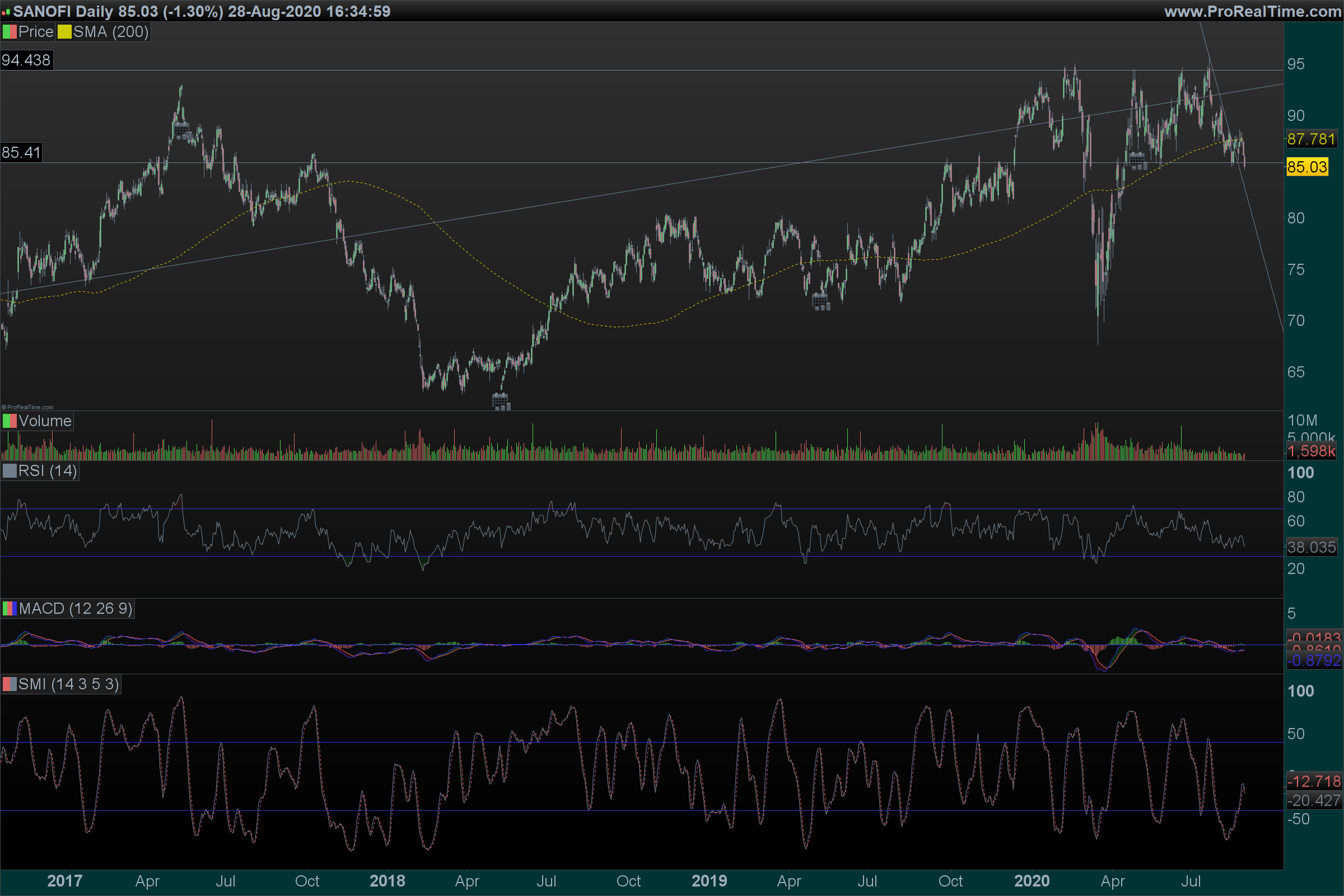Open the Volume panel label
Viewport: 1344px width, 896px height.
point(45,421)
